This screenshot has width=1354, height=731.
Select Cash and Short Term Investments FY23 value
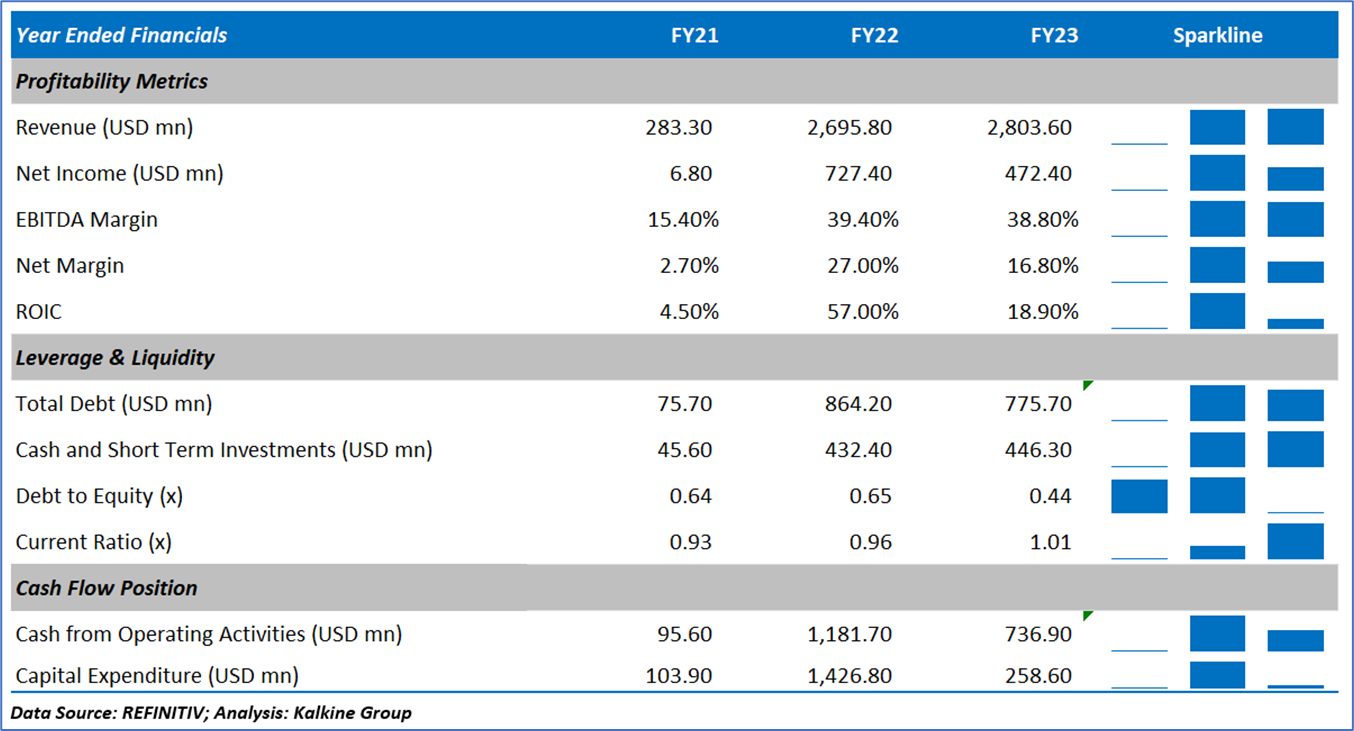(1037, 450)
